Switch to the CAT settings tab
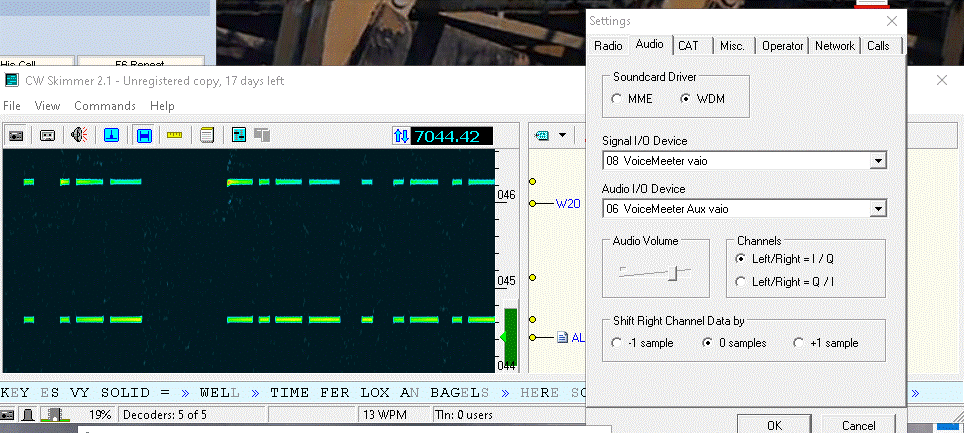 pyautogui.click(x=689, y=46)
